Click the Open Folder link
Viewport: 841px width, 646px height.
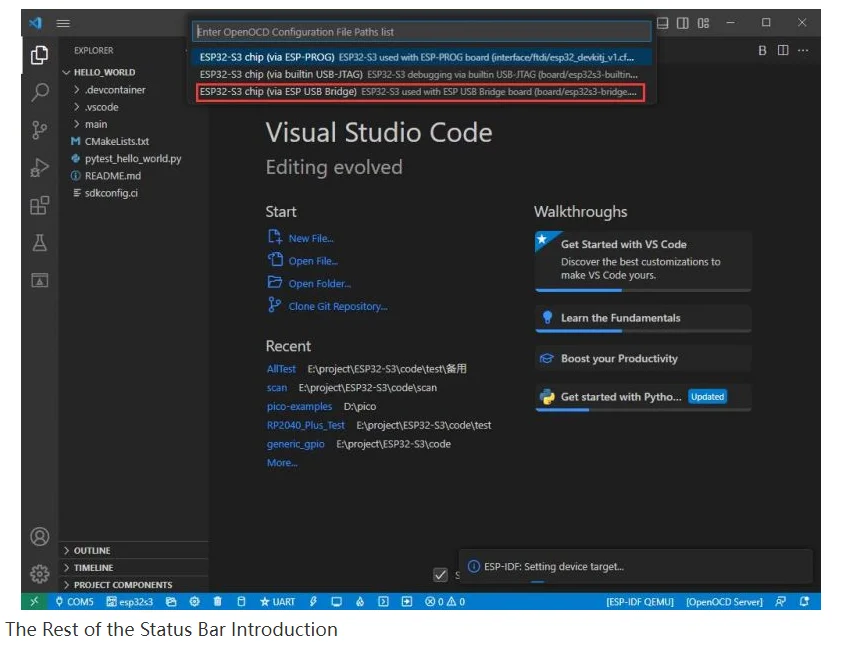(x=320, y=283)
